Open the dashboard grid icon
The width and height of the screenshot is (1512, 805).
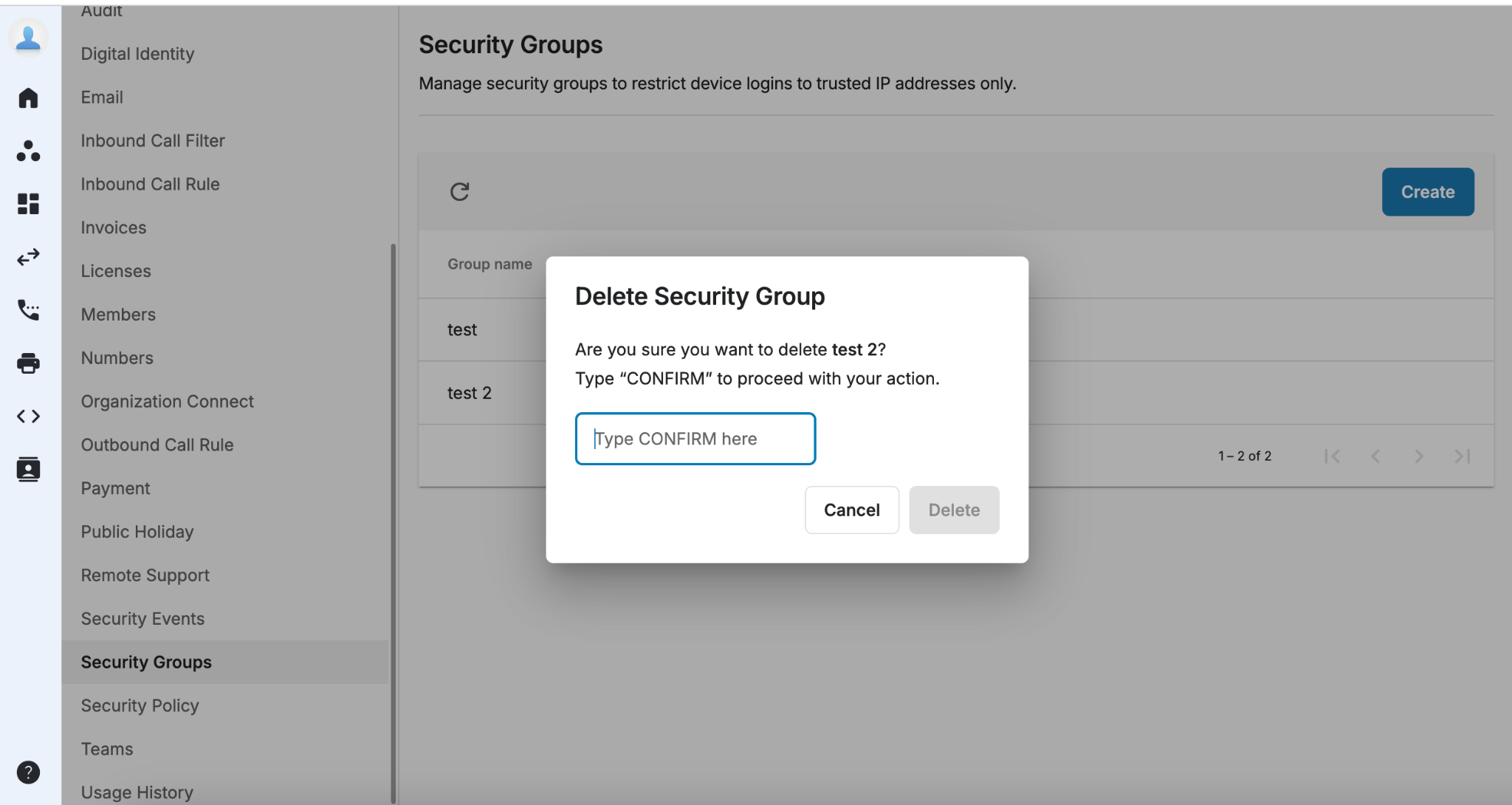pos(28,204)
